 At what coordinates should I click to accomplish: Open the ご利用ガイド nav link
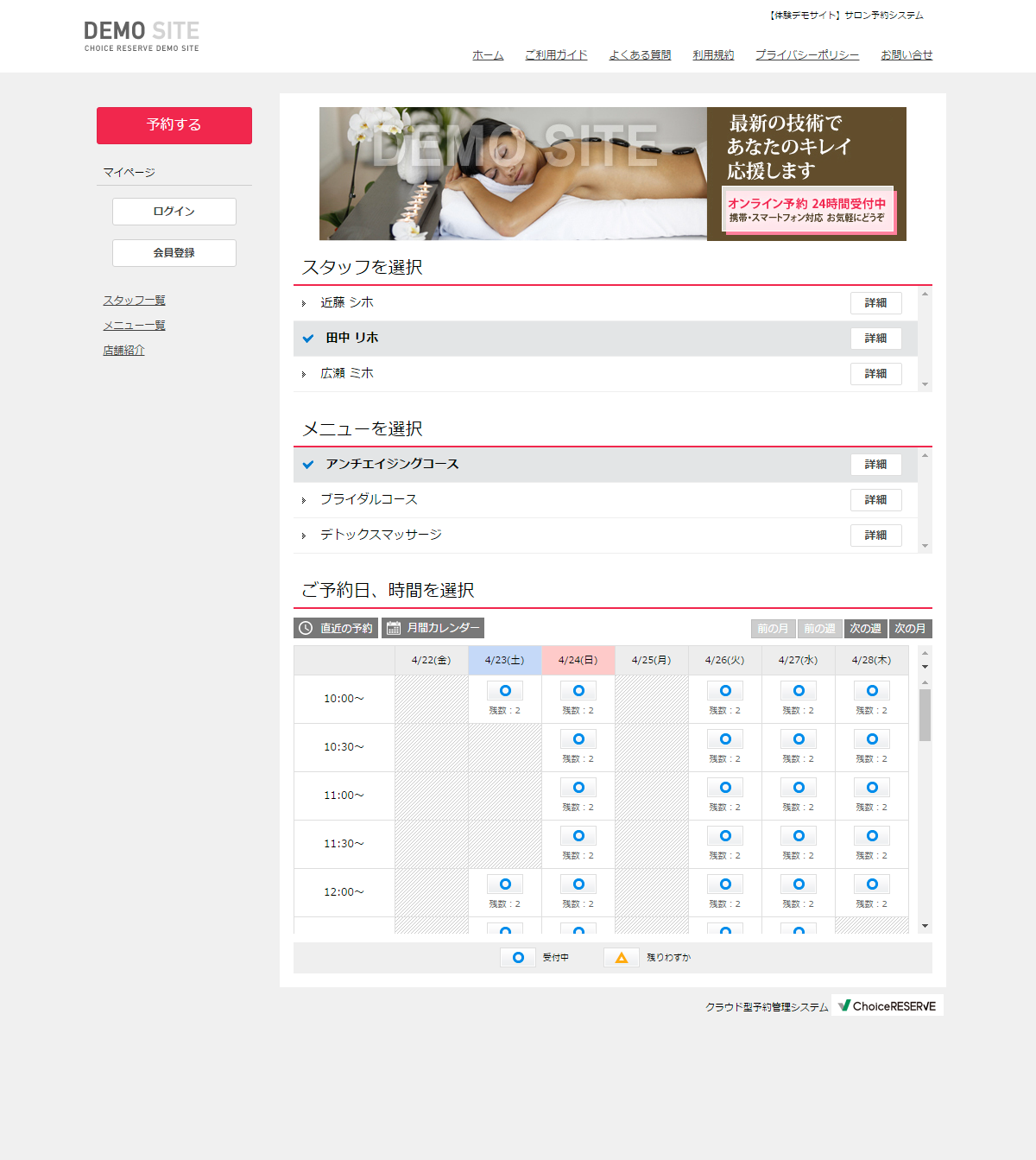pyautogui.click(x=556, y=55)
